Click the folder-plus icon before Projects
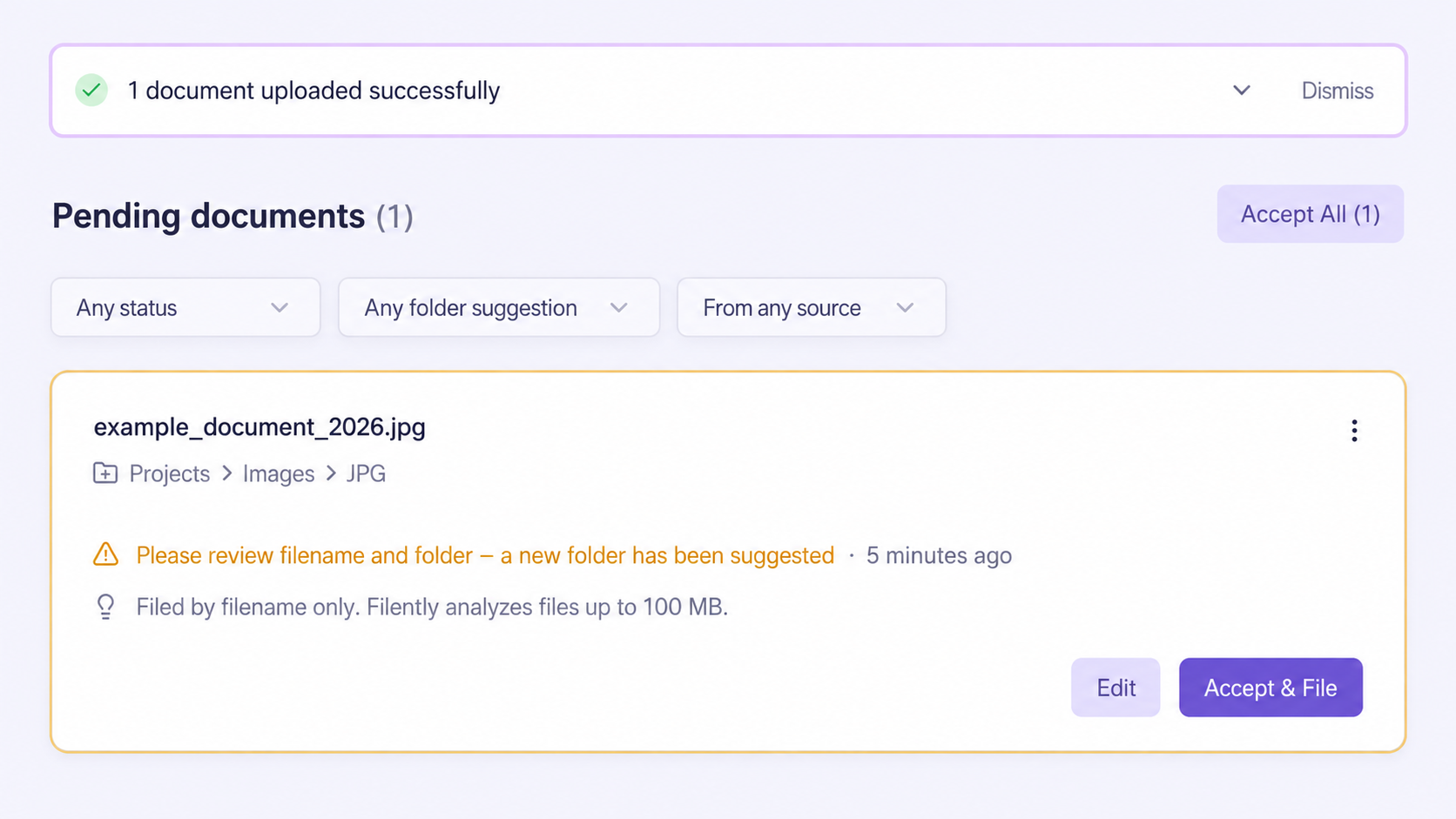This screenshot has width=1456, height=819. point(105,473)
